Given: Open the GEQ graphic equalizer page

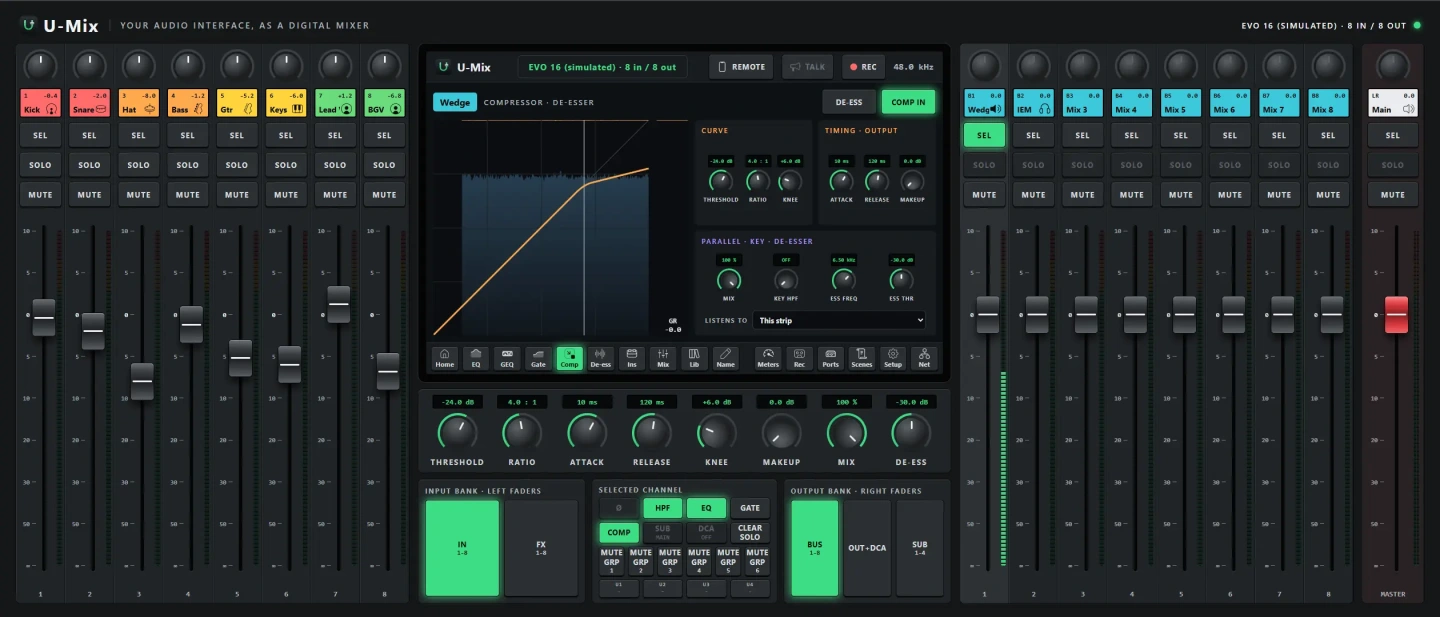Looking at the screenshot, I should [x=507, y=358].
